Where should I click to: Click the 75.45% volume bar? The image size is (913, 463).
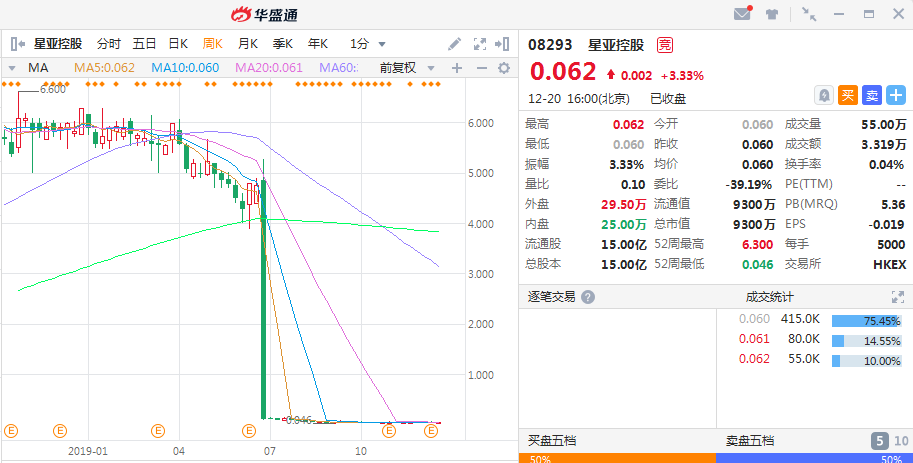(x=866, y=321)
